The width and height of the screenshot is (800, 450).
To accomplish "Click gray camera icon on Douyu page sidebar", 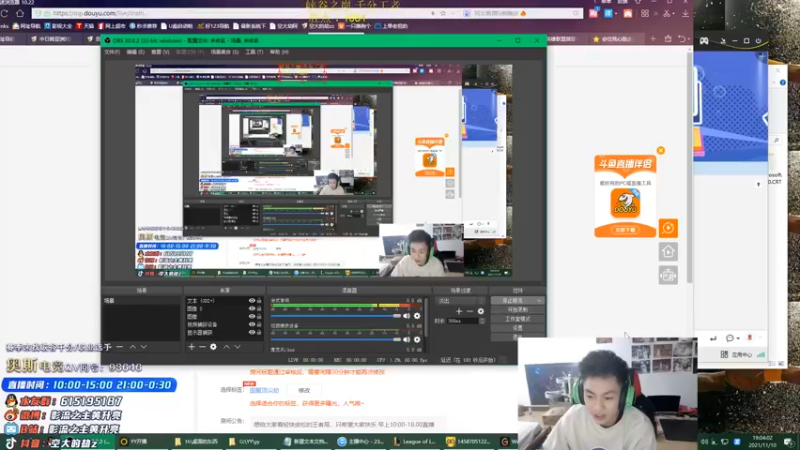I will [x=668, y=276].
